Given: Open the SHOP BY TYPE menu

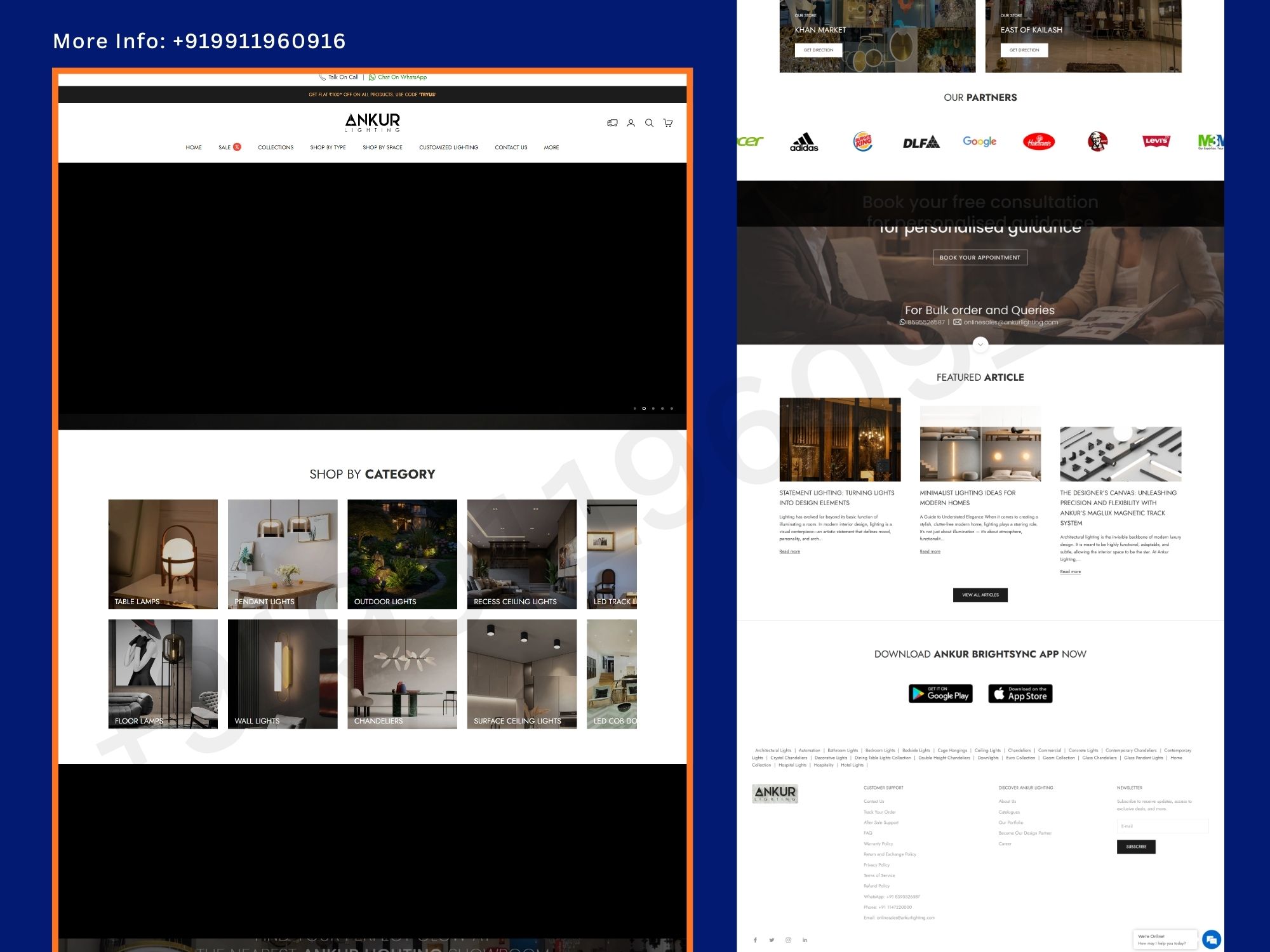Looking at the screenshot, I should [327, 147].
